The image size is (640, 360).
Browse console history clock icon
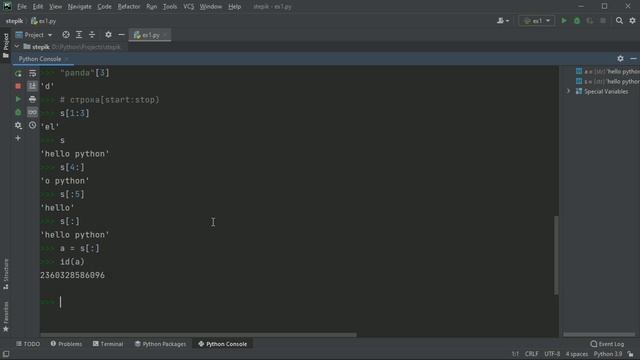[32, 125]
